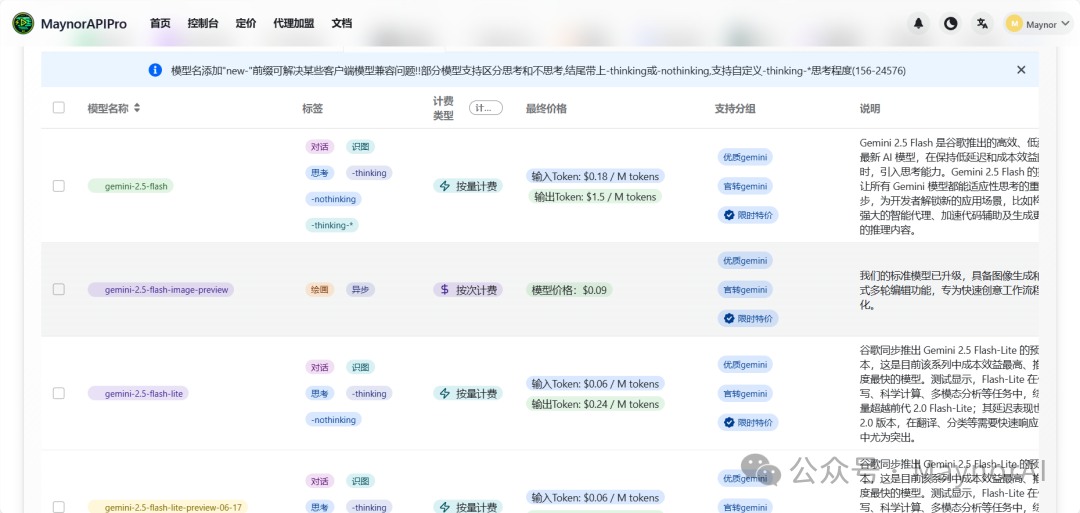Image resolution: width=1080 pixels, height=513 pixels.
Task: Click 识图 tag in gemini-2.5-flash row
Action: point(360,147)
